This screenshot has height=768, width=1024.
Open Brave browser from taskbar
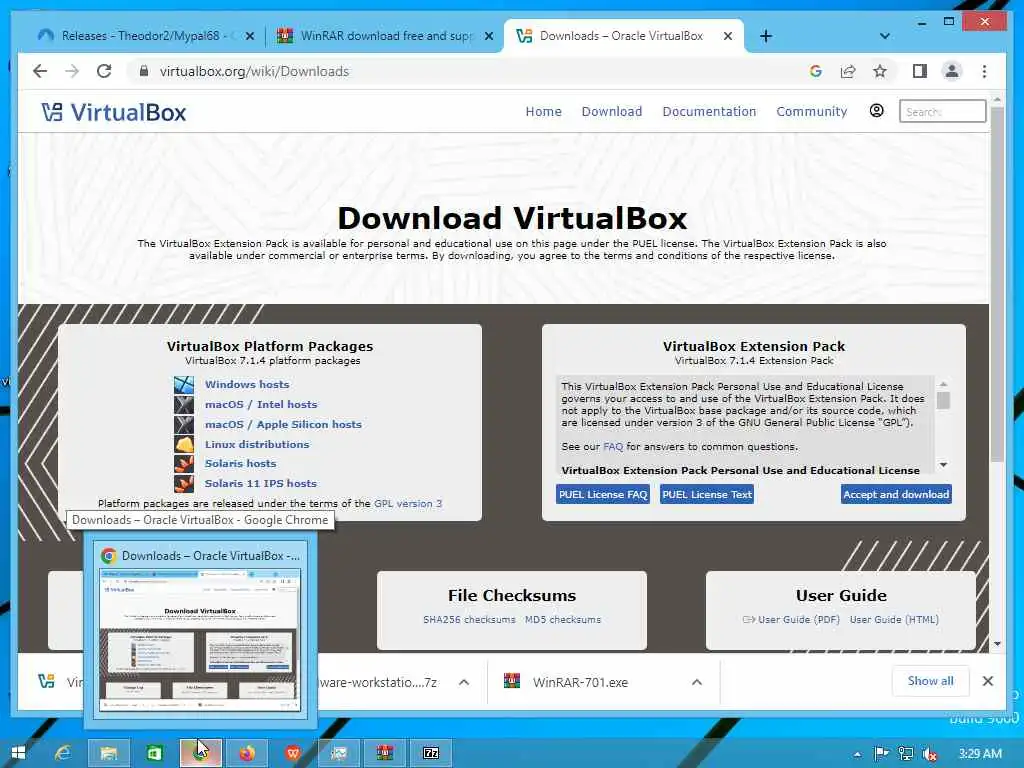[x=293, y=753]
